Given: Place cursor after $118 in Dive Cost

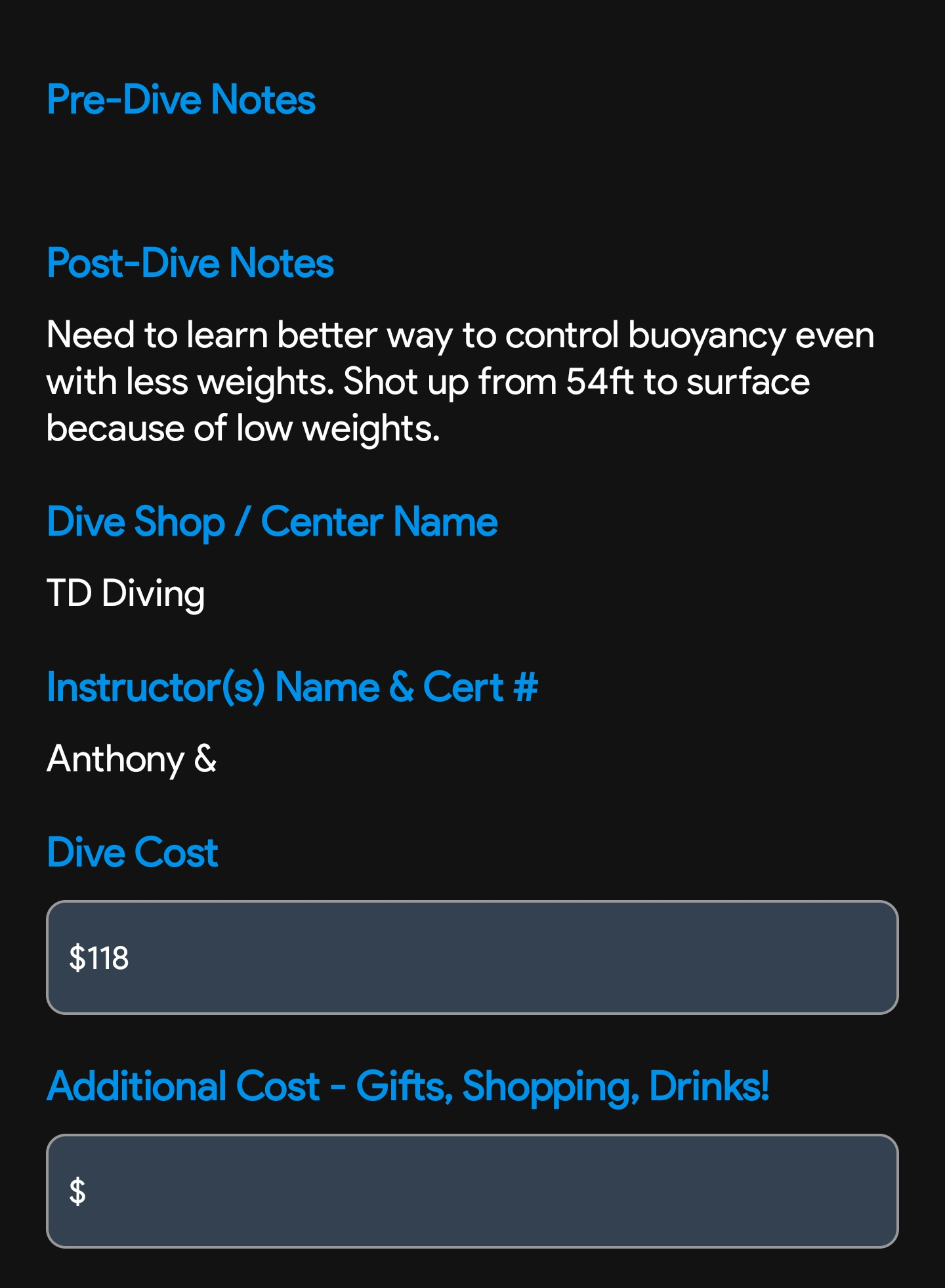Looking at the screenshot, I should [x=135, y=958].
